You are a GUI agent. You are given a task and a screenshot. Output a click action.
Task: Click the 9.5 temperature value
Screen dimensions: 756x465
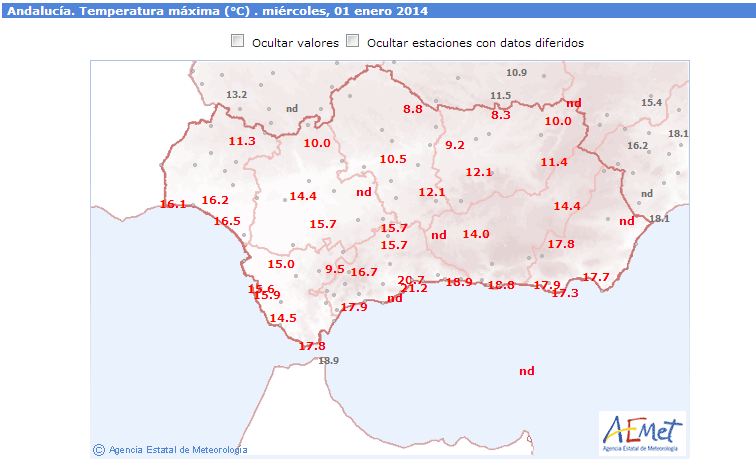(335, 269)
